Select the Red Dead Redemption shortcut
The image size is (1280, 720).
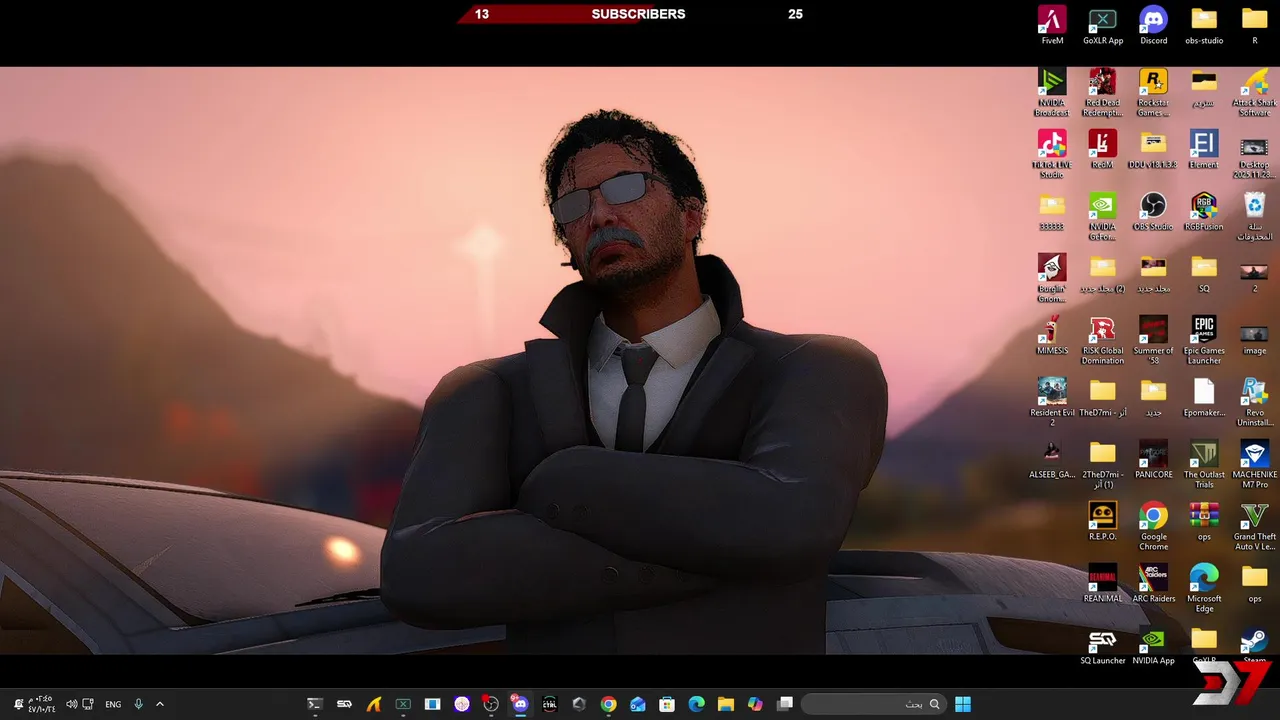(1103, 92)
